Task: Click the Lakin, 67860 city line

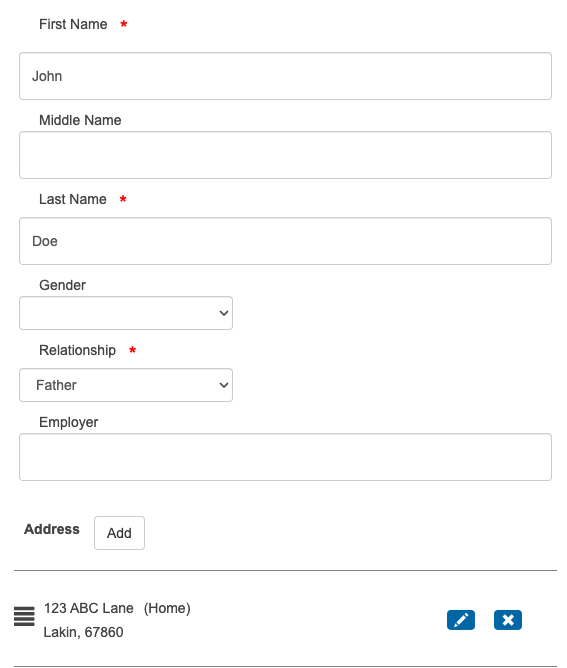Action: point(83,632)
